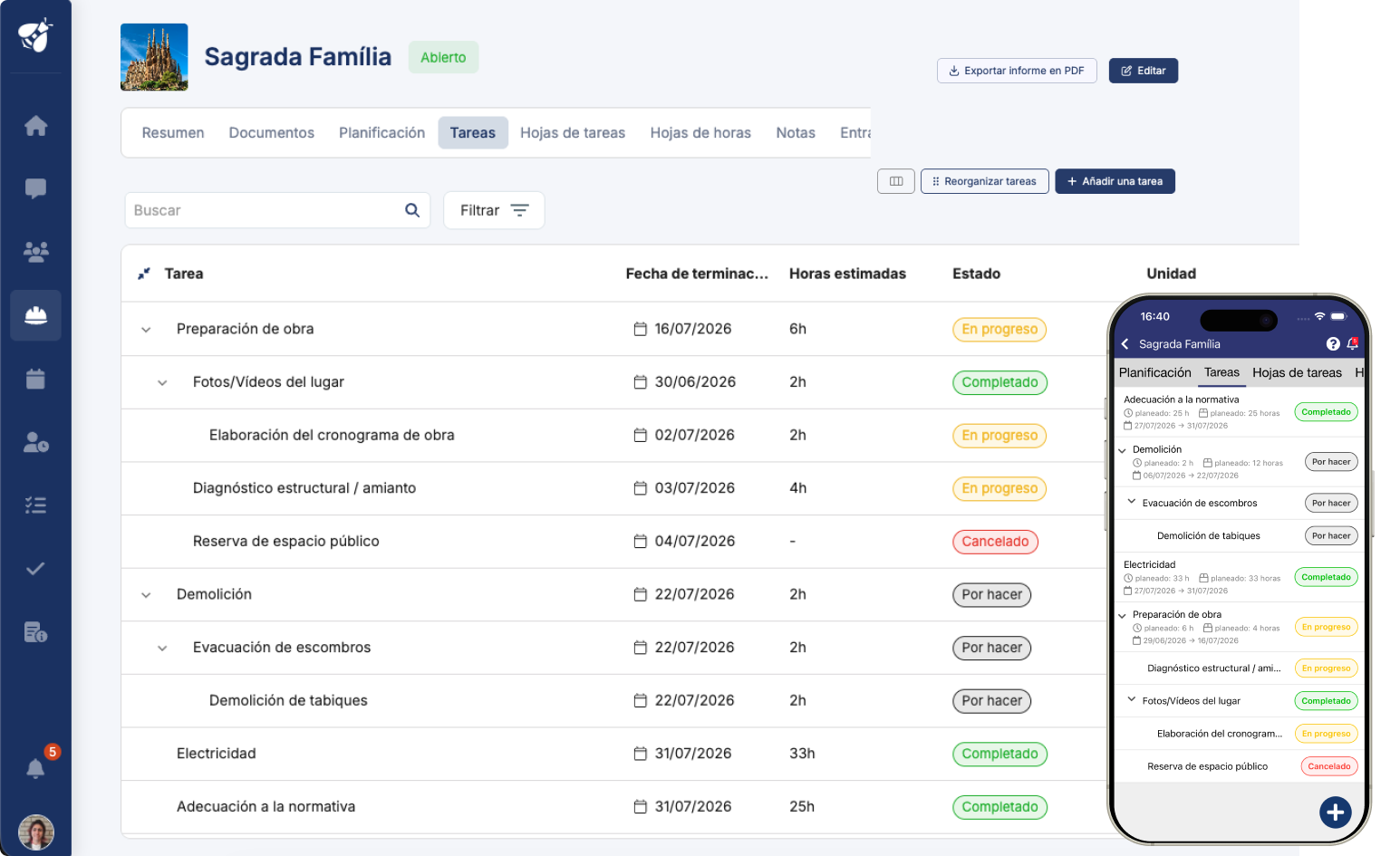1400x856 pixels.
Task: Open the Filtrar filter dropdown
Action: (x=494, y=210)
